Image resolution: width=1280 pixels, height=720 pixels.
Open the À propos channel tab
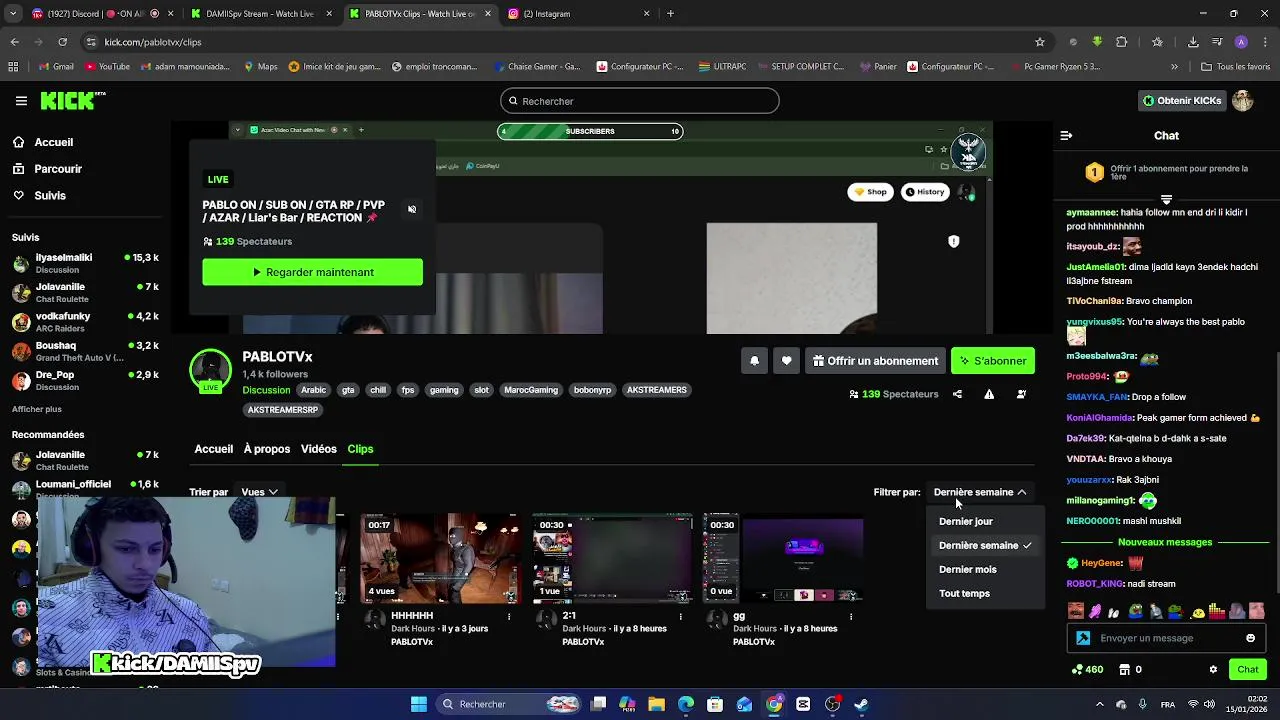coord(267,449)
